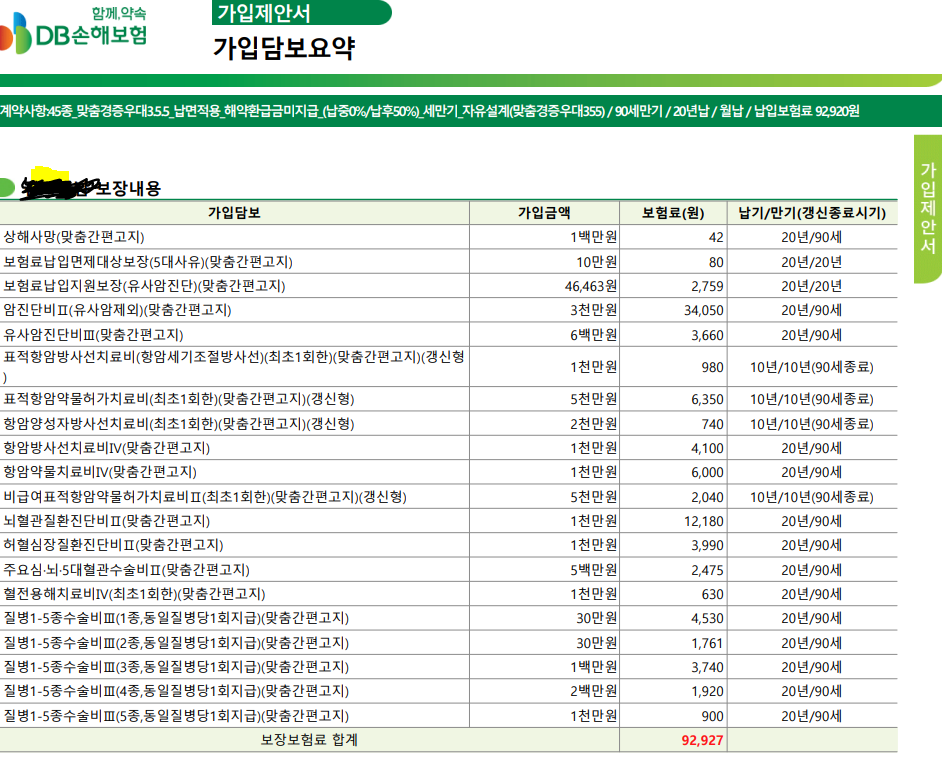This screenshot has width=942, height=759.
Task: Click the 가입제안서 green header label
Action: click(x=302, y=13)
